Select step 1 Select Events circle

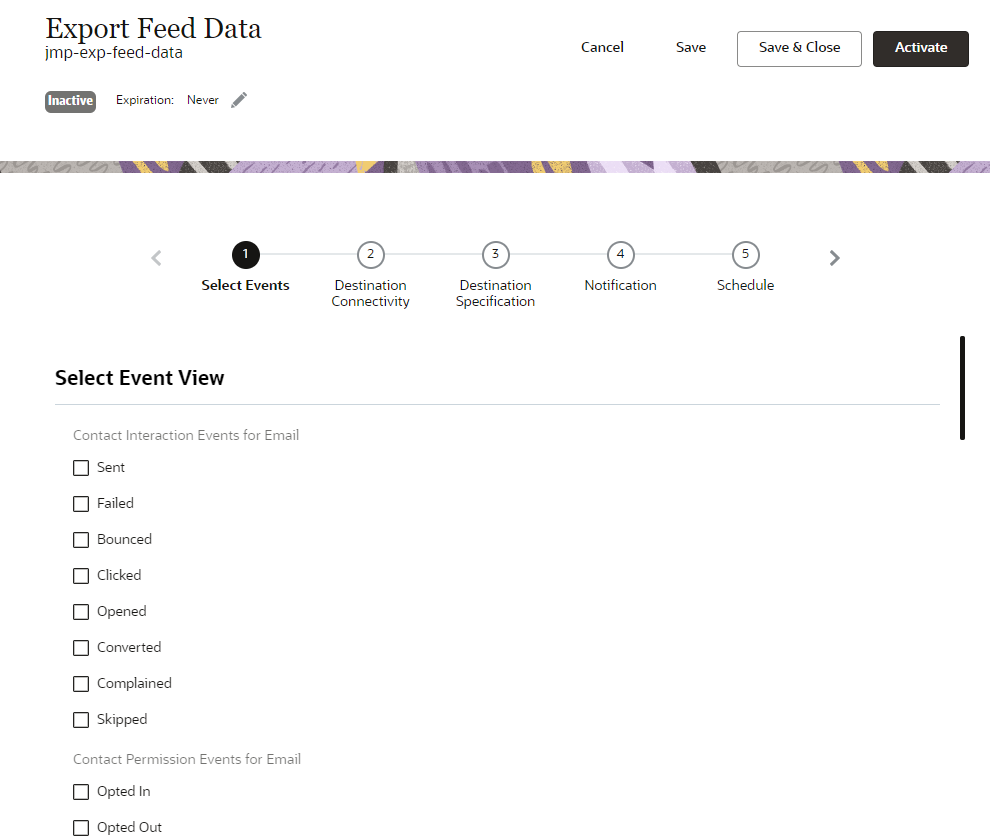coord(245,255)
